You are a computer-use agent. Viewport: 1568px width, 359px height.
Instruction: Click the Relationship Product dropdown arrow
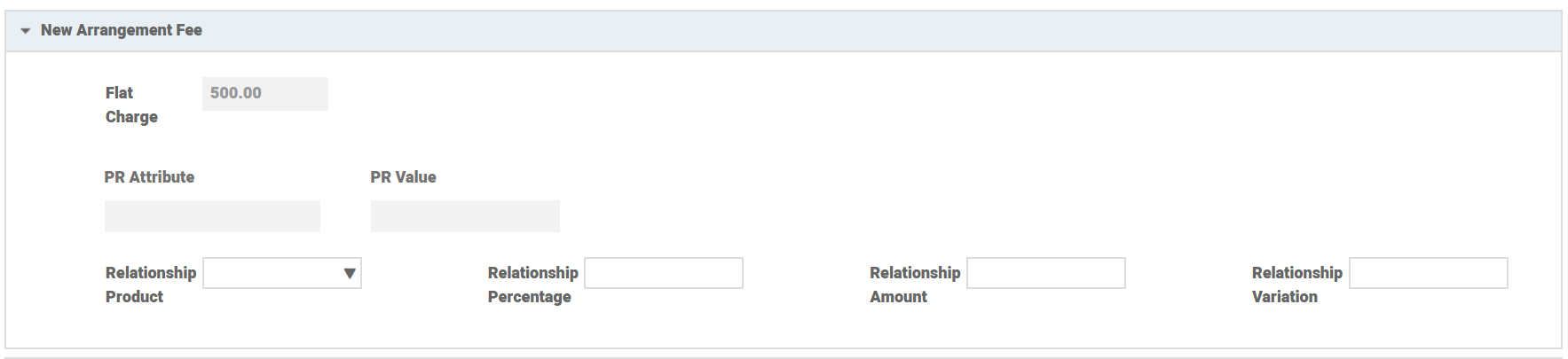[350, 273]
